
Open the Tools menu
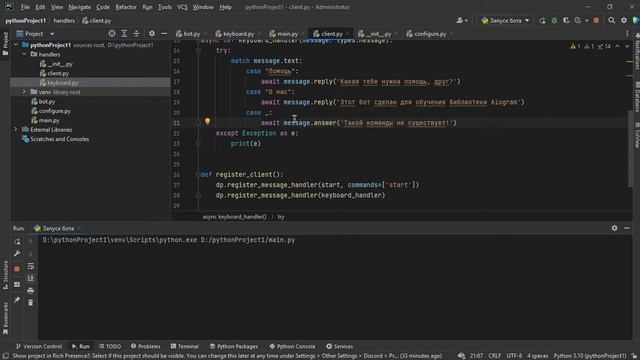pyautogui.click(x=164, y=7)
